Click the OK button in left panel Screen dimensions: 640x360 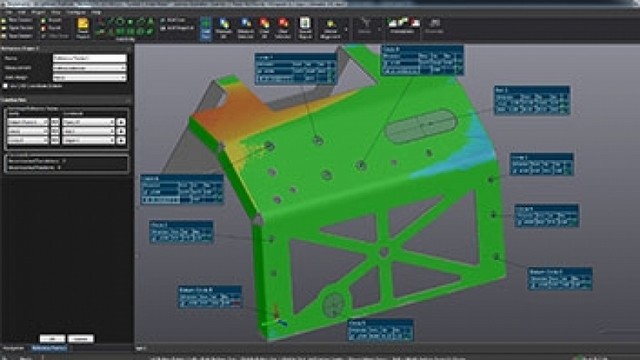[x=52, y=339]
